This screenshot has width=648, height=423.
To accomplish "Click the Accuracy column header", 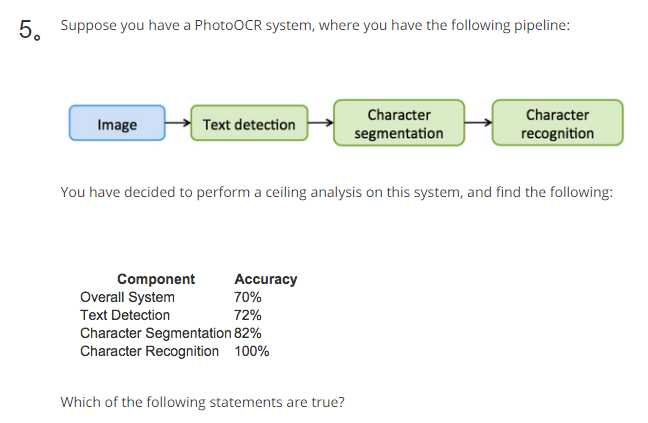I will (x=266, y=279).
